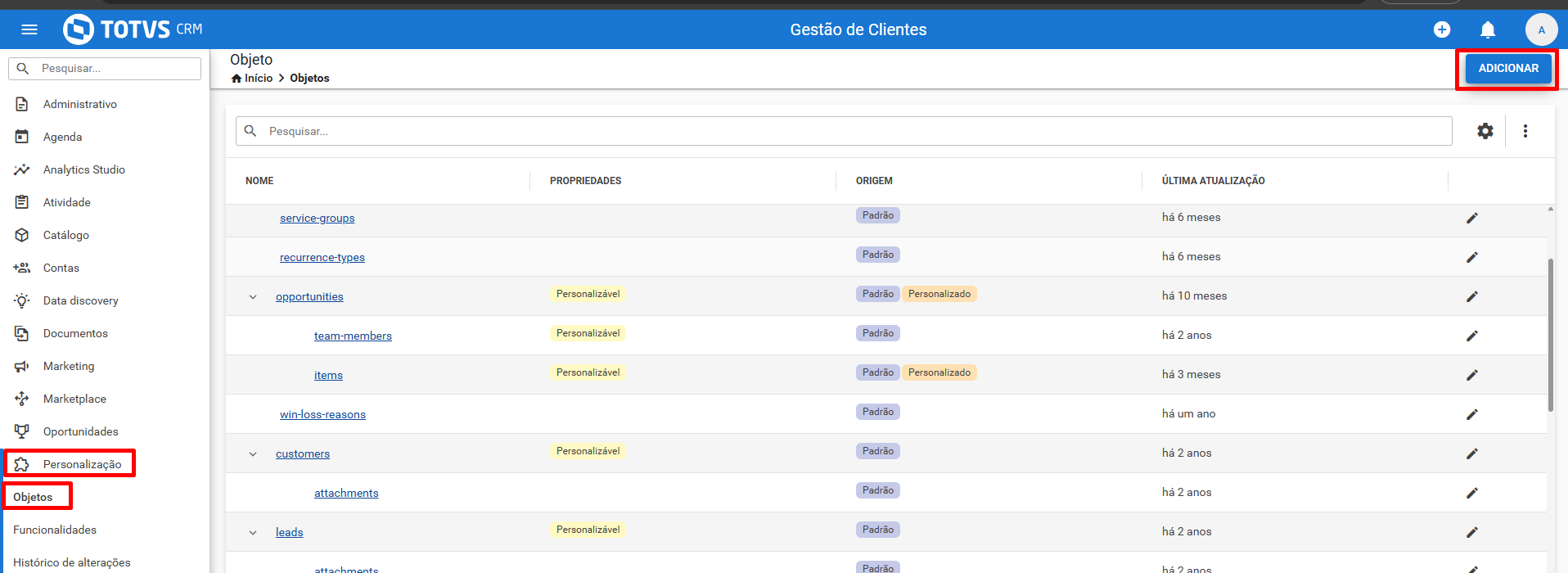Click the ÚLTIMA ATUALIZAÇÃO column header
This screenshot has width=1568, height=573.
pos(1213,181)
